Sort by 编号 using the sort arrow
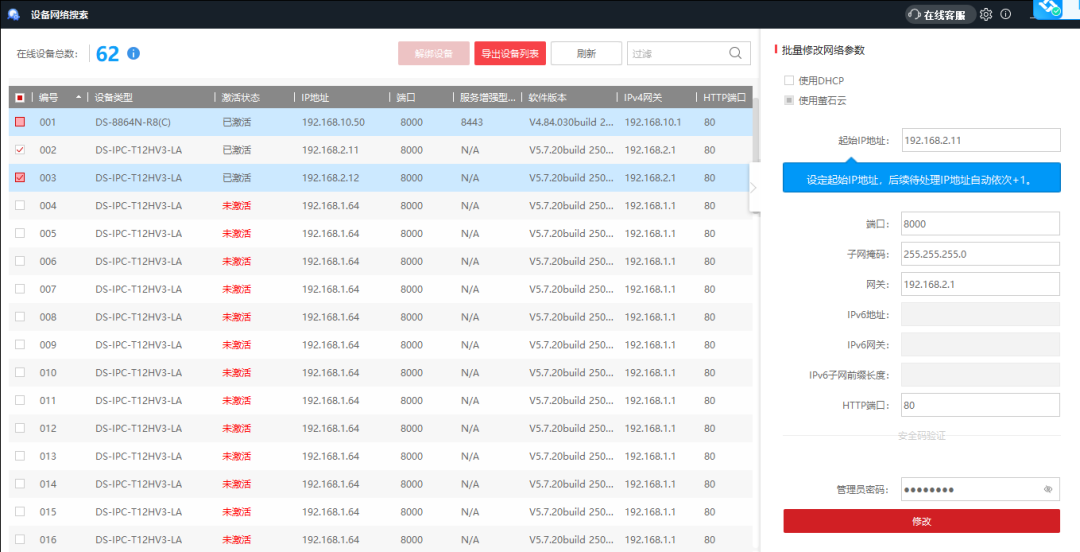This screenshot has height=552, width=1080. [79, 97]
